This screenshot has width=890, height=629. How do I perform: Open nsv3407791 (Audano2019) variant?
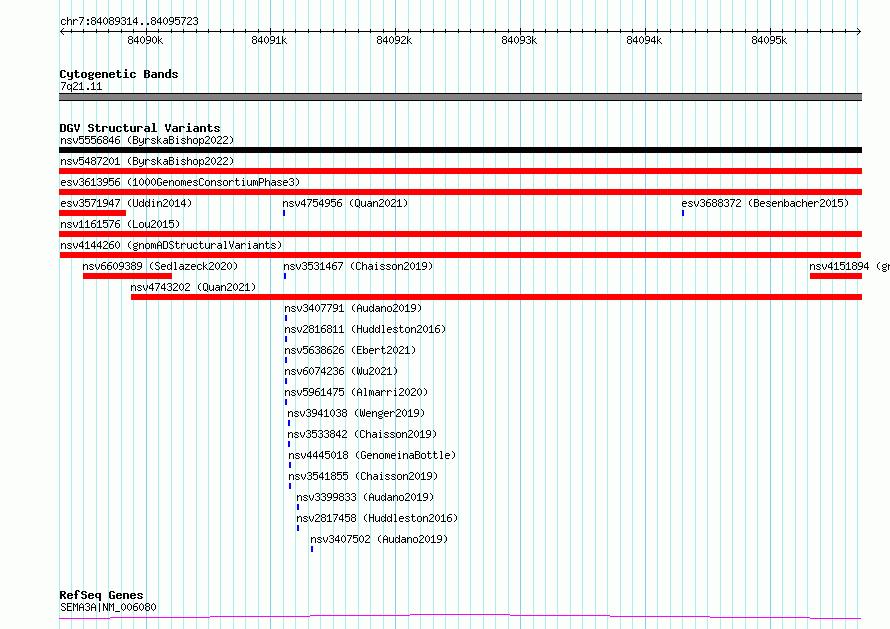point(353,308)
